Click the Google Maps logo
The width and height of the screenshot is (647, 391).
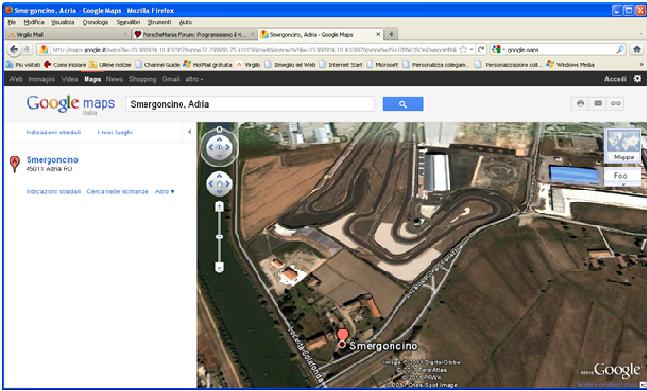click(x=71, y=104)
